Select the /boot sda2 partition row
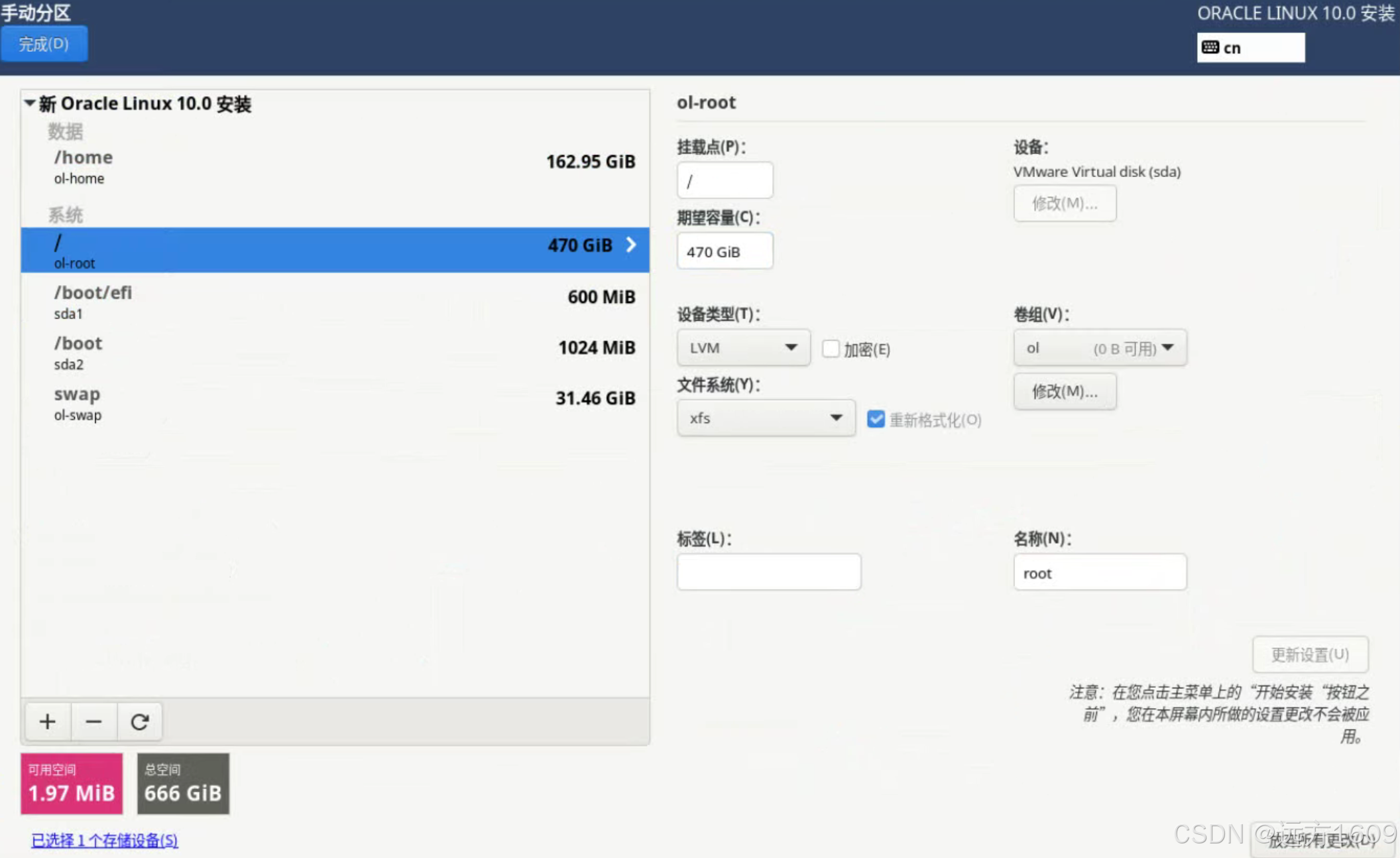1400x858 pixels. (335, 353)
